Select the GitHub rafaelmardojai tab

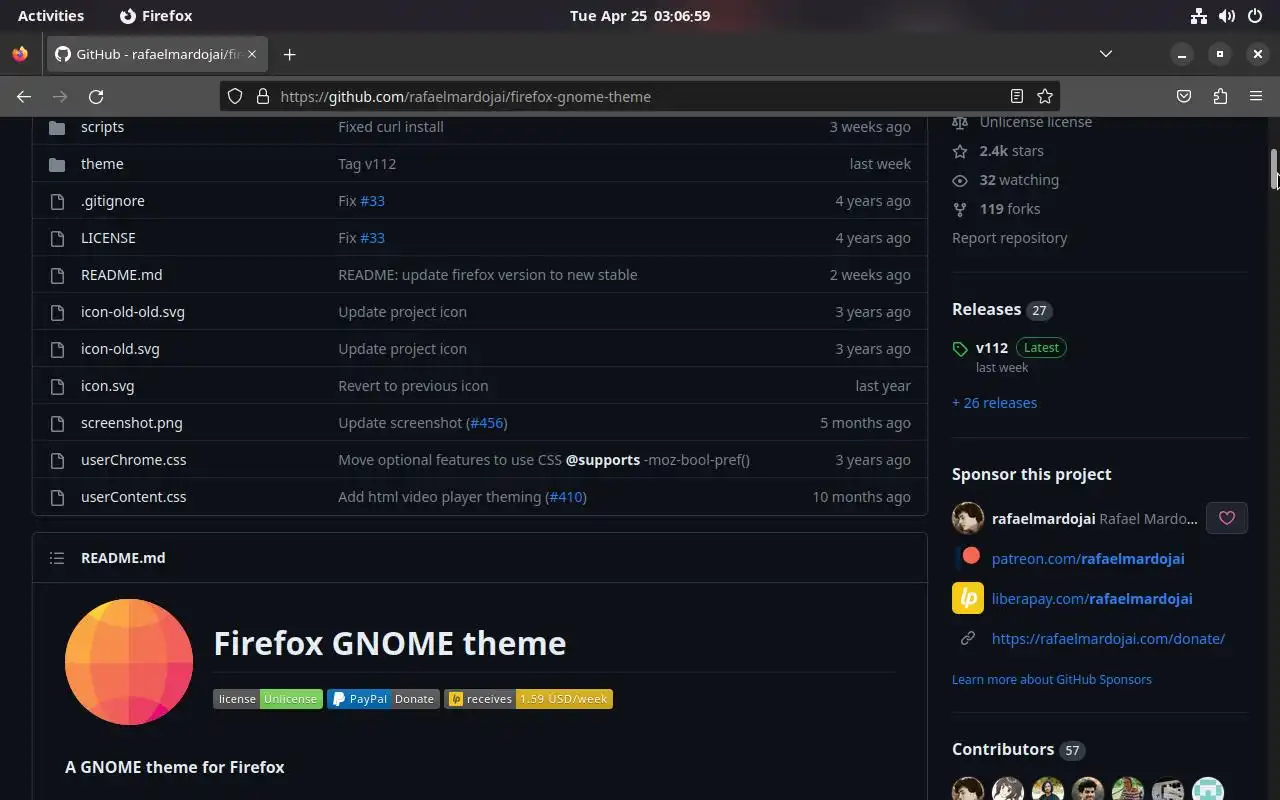[x=157, y=54]
